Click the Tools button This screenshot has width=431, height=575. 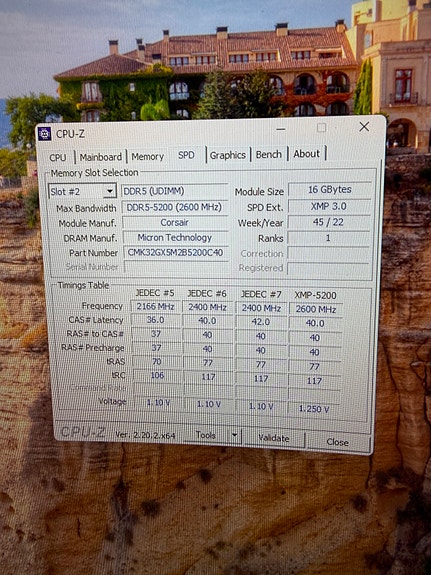pyautogui.click(x=206, y=435)
